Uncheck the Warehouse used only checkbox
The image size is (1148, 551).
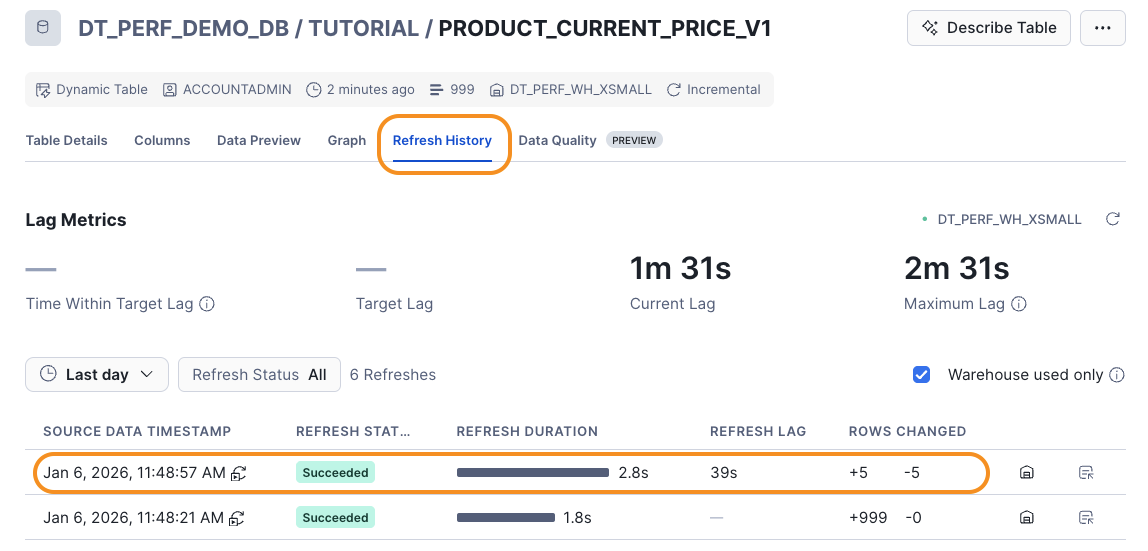921,375
